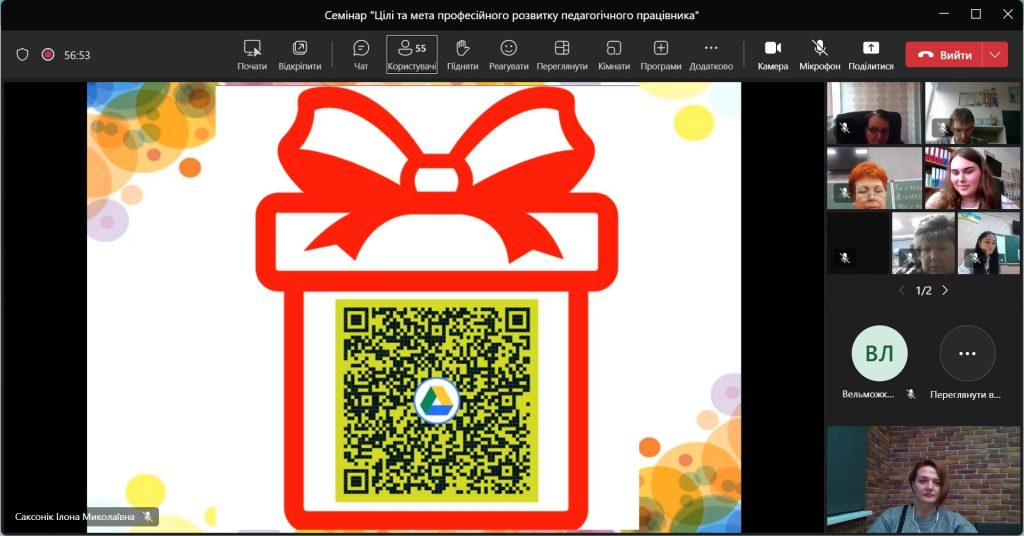Click the shared QR code image
Viewport: 1024px width, 536px height.
tap(436, 401)
